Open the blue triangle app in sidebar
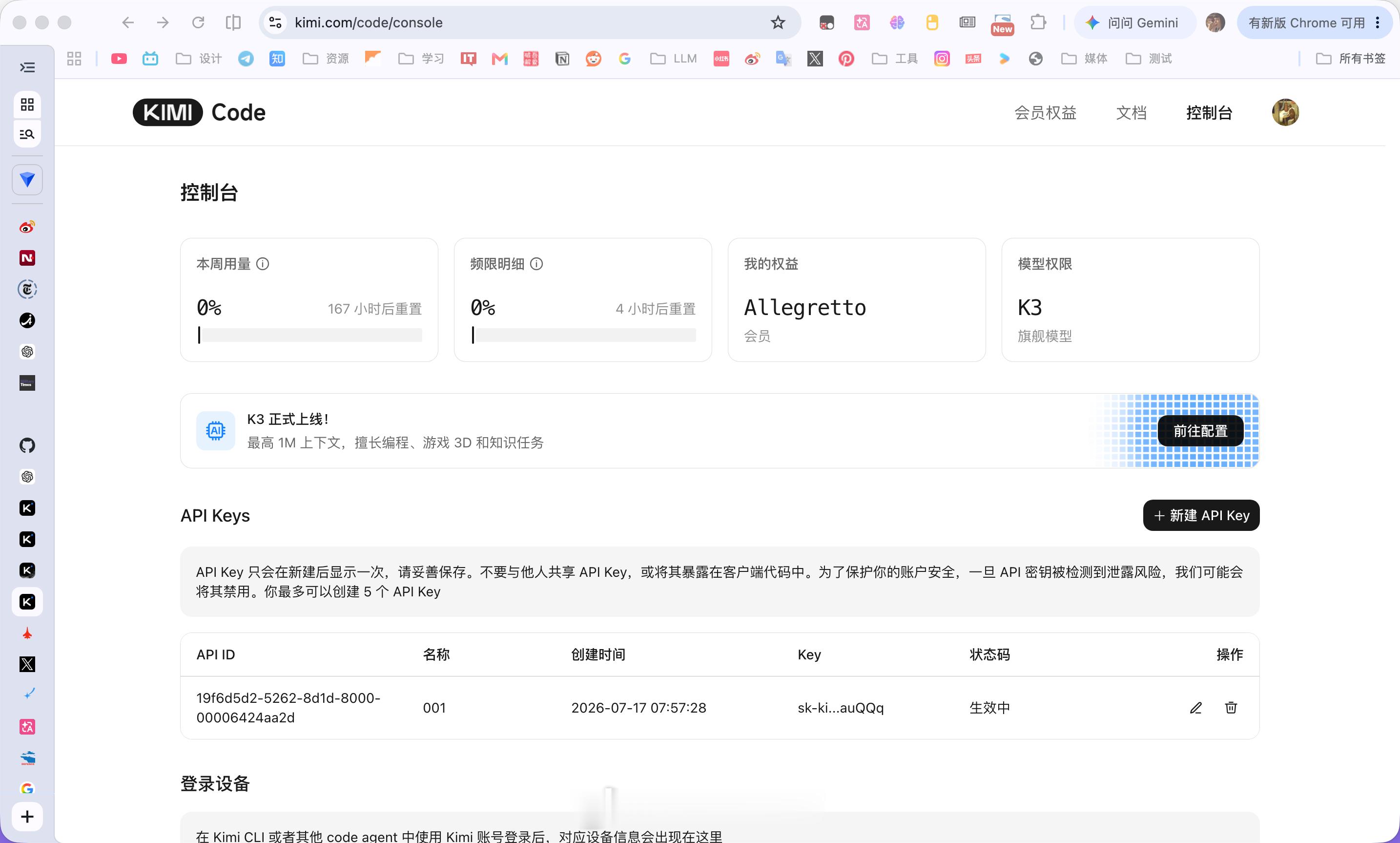This screenshot has width=1400, height=843. [27, 180]
